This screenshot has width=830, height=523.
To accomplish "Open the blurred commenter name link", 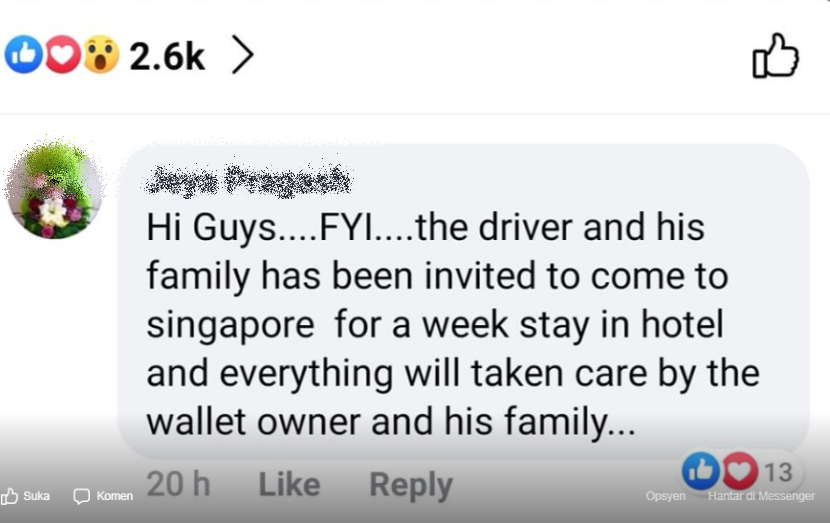I will tap(248, 181).
